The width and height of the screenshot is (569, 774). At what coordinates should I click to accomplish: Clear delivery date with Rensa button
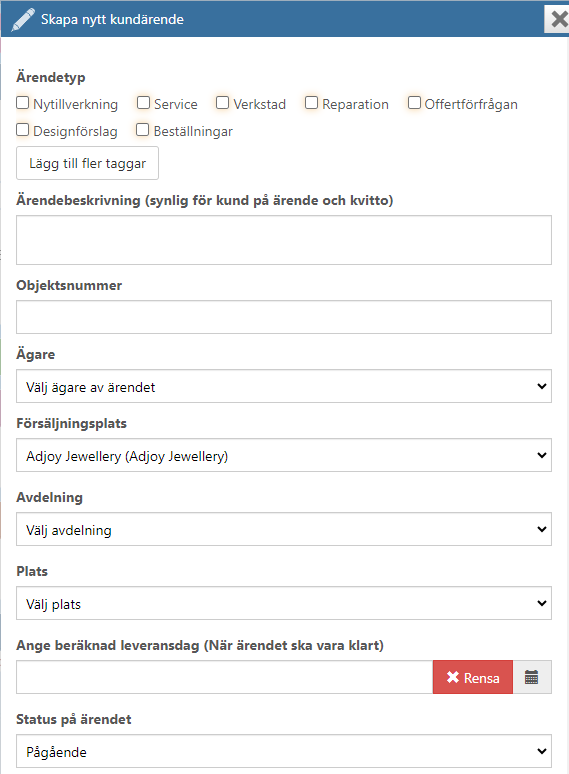[473, 677]
